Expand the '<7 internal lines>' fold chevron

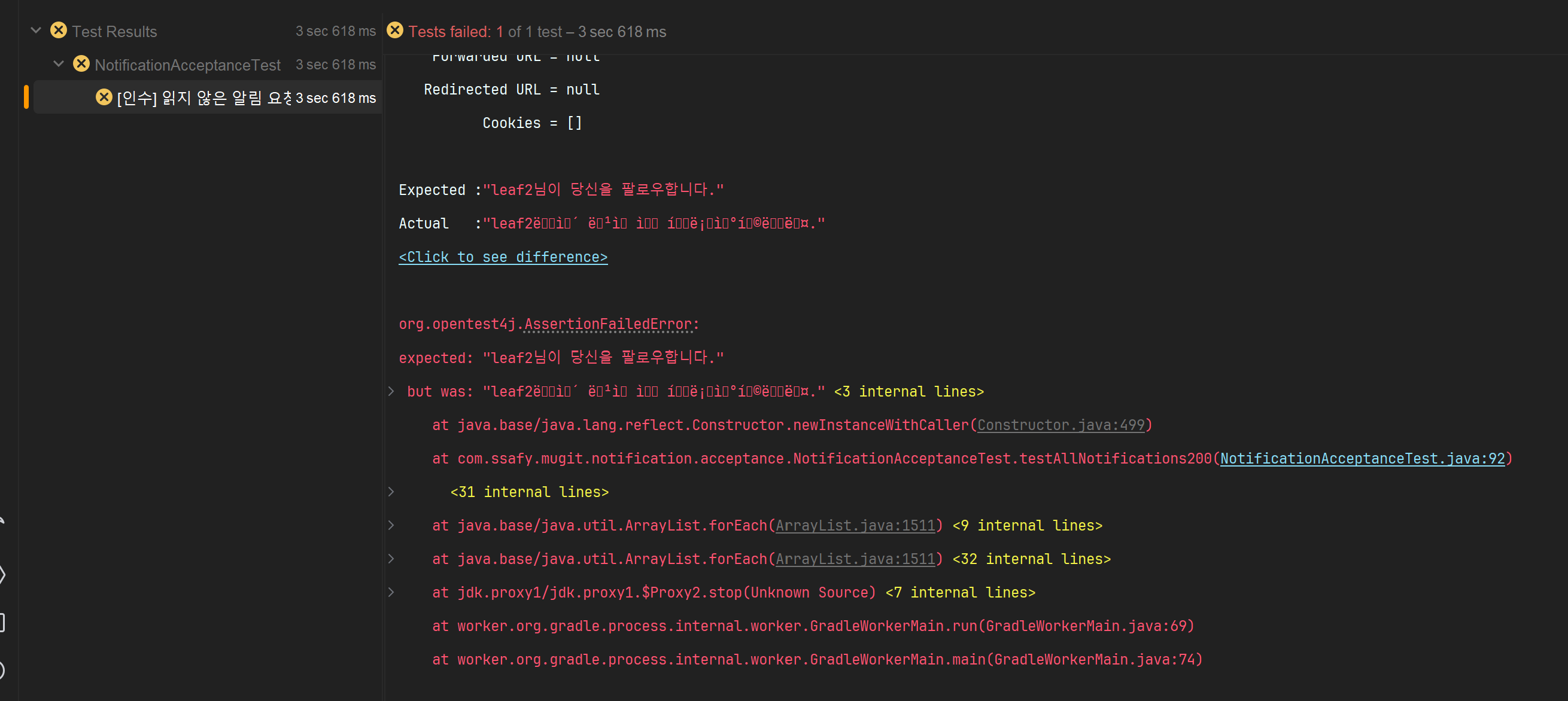391,592
